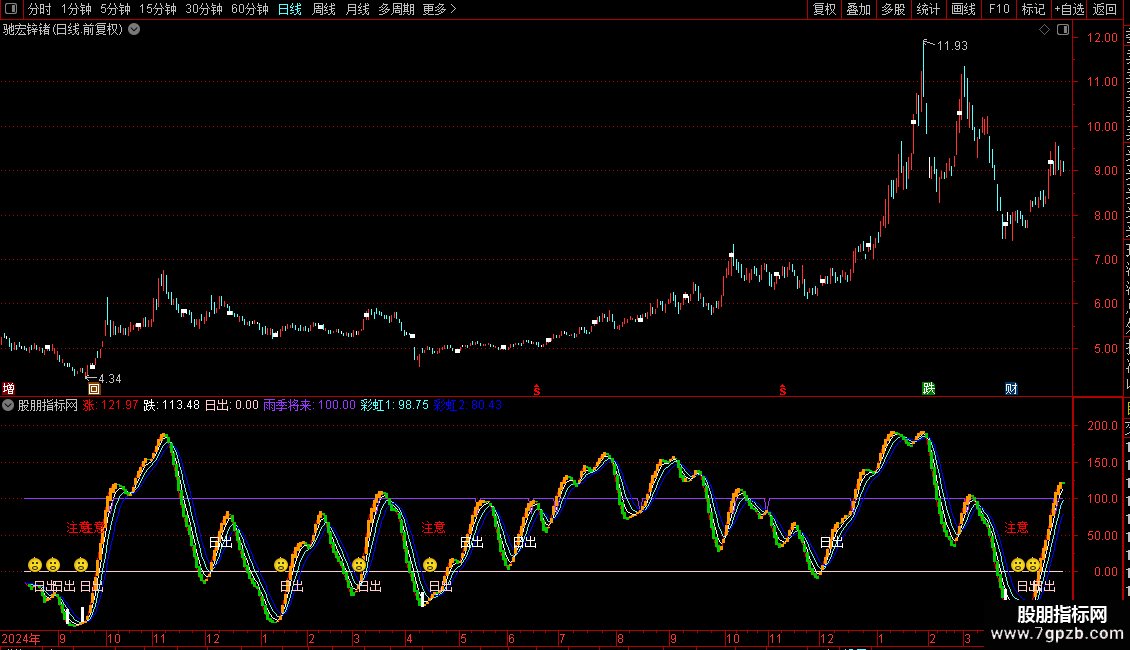This screenshot has width=1130, height=650.
Task: Click the 2024年 label on time axis
Action: click(21, 638)
